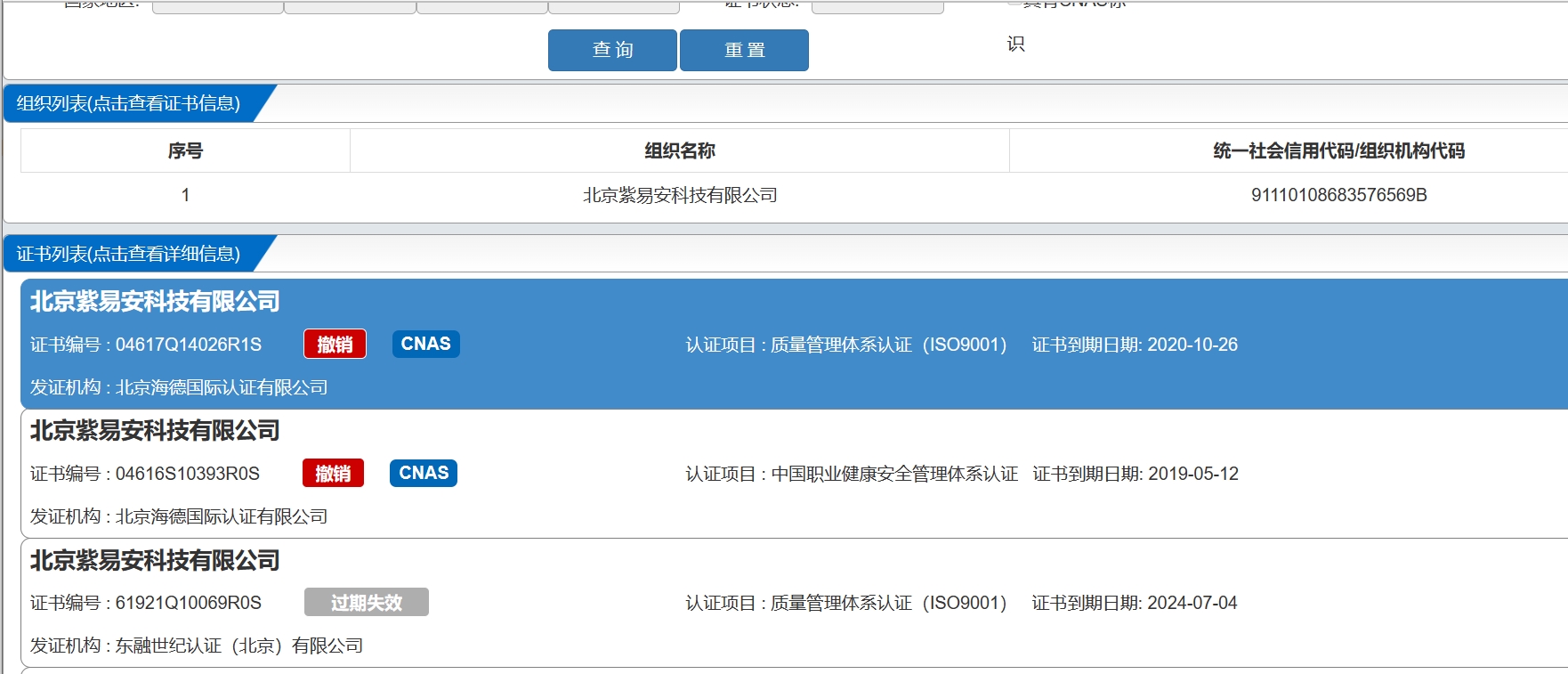
Task: Open the 组织列表 section header tab
Action: [129, 103]
